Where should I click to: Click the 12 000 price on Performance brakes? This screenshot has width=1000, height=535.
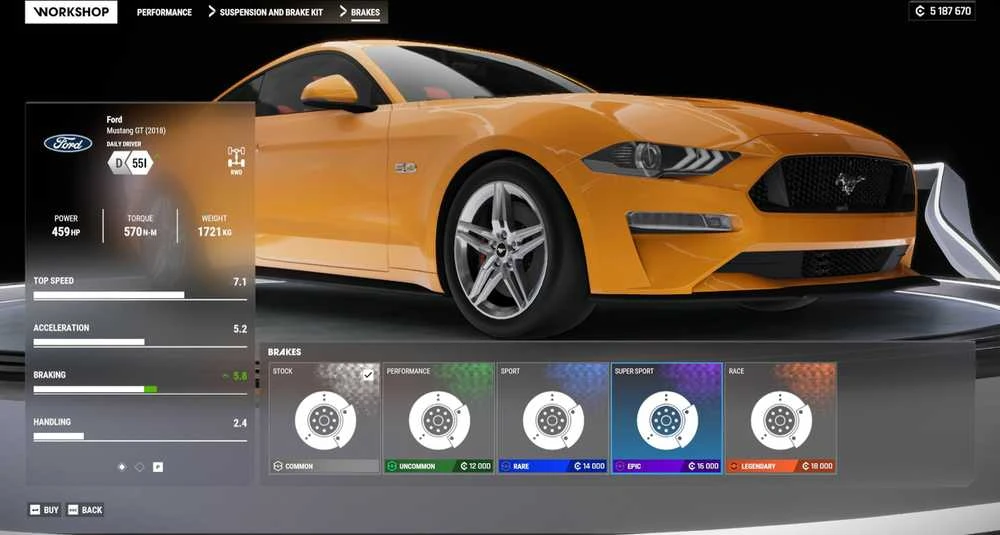[x=476, y=466]
